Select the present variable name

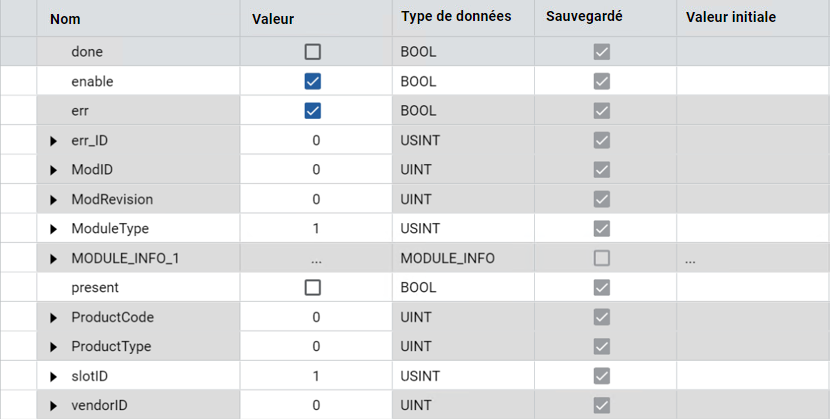tap(95, 287)
